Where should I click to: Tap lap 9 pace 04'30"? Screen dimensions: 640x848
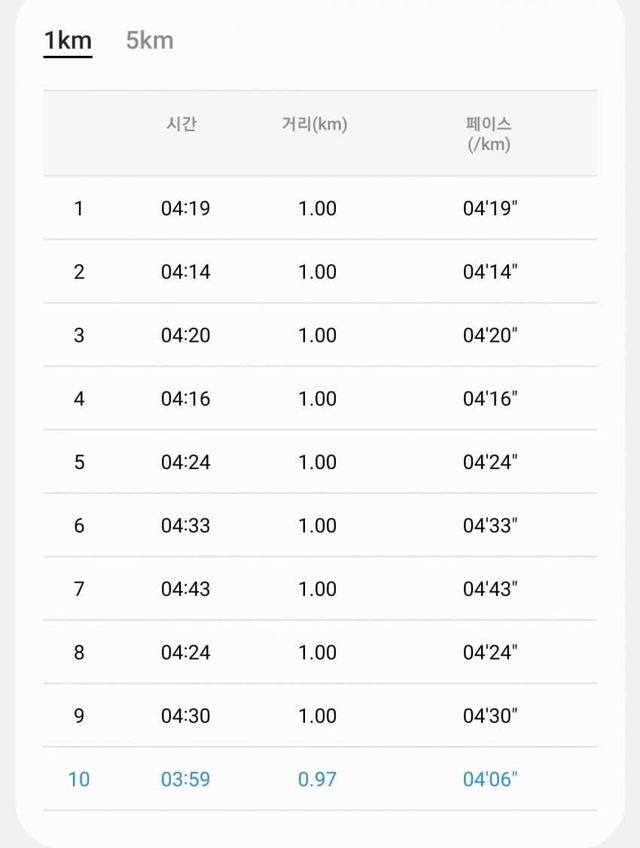coord(489,716)
